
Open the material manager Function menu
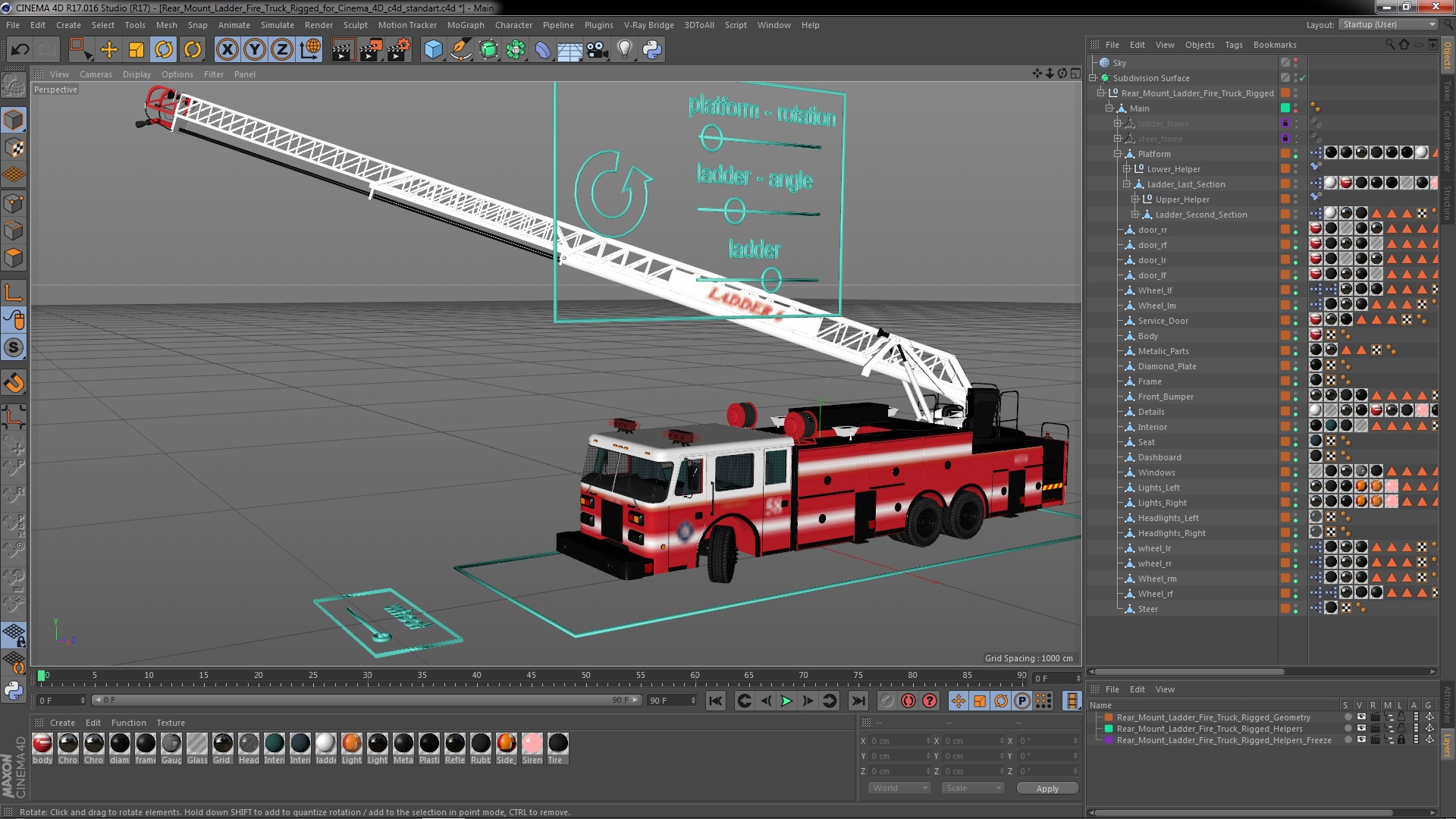128,723
